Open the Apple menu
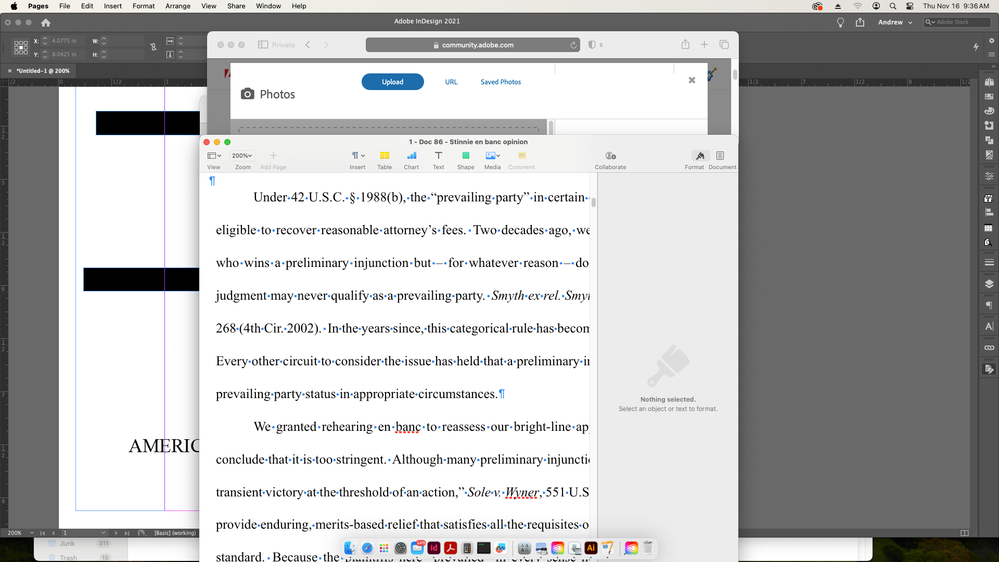 point(14,6)
